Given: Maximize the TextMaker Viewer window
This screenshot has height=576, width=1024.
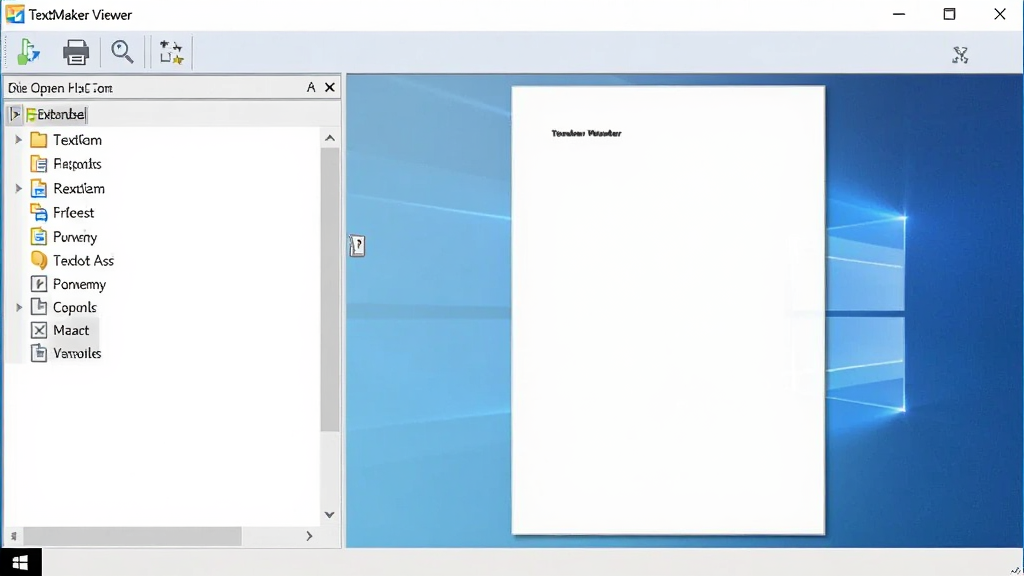Looking at the screenshot, I should tap(950, 14).
